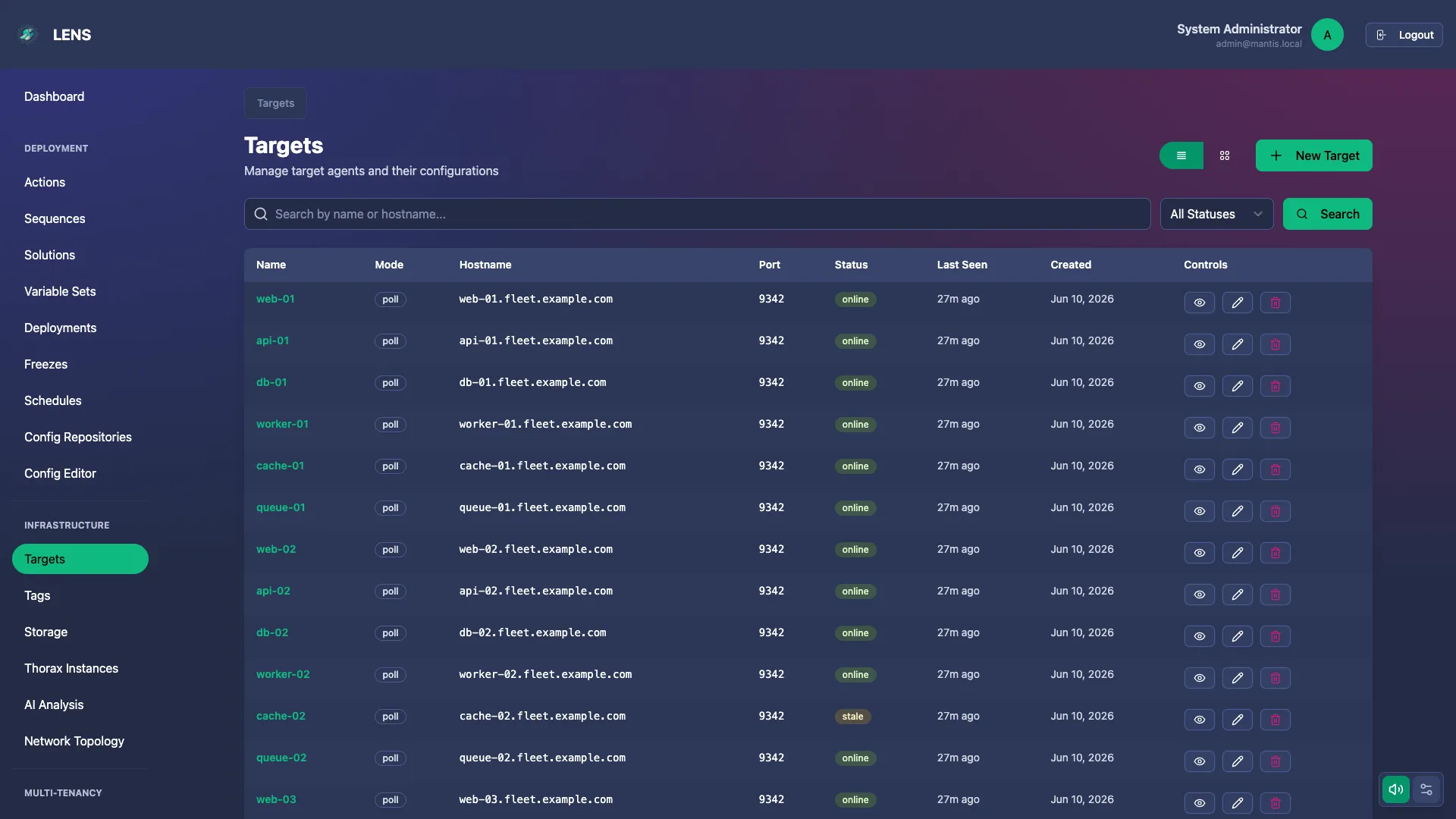This screenshot has height=819, width=1456.
Task: Delete the web-02 target
Action: pyautogui.click(x=1276, y=553)
